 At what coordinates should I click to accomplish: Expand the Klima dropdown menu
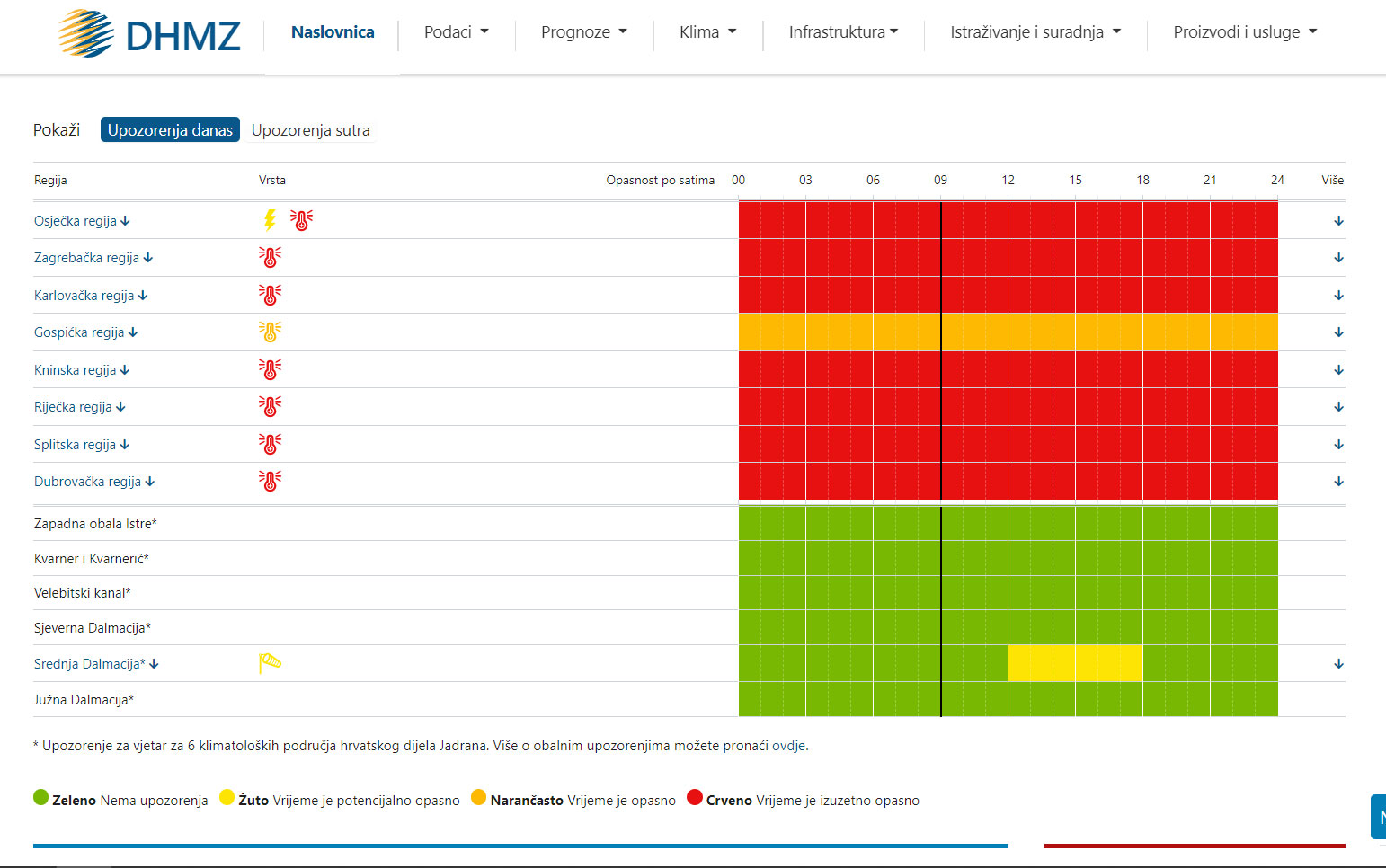[707, 32]
